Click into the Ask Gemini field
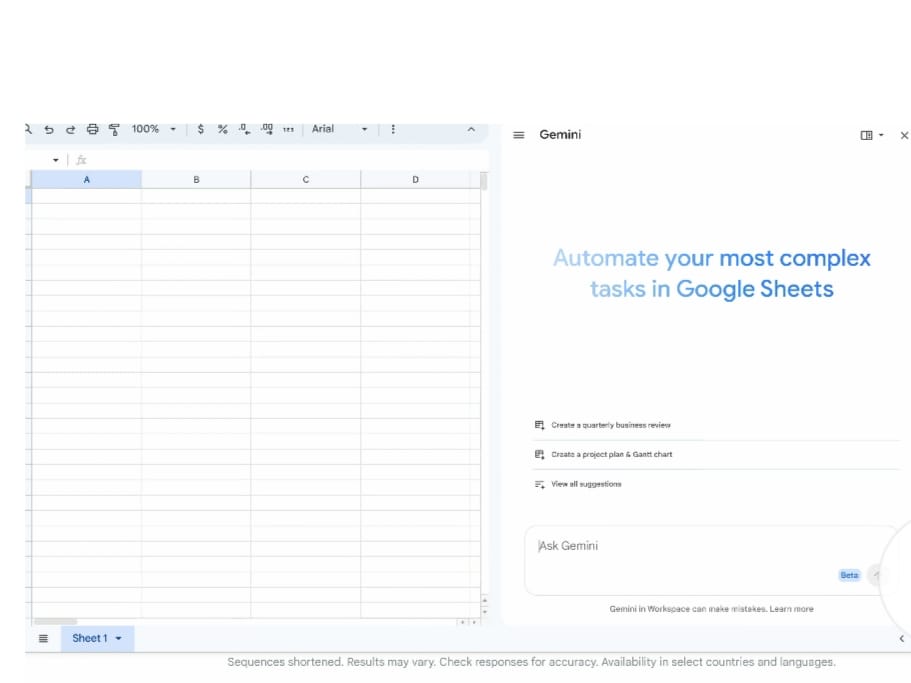 point(680,546)
